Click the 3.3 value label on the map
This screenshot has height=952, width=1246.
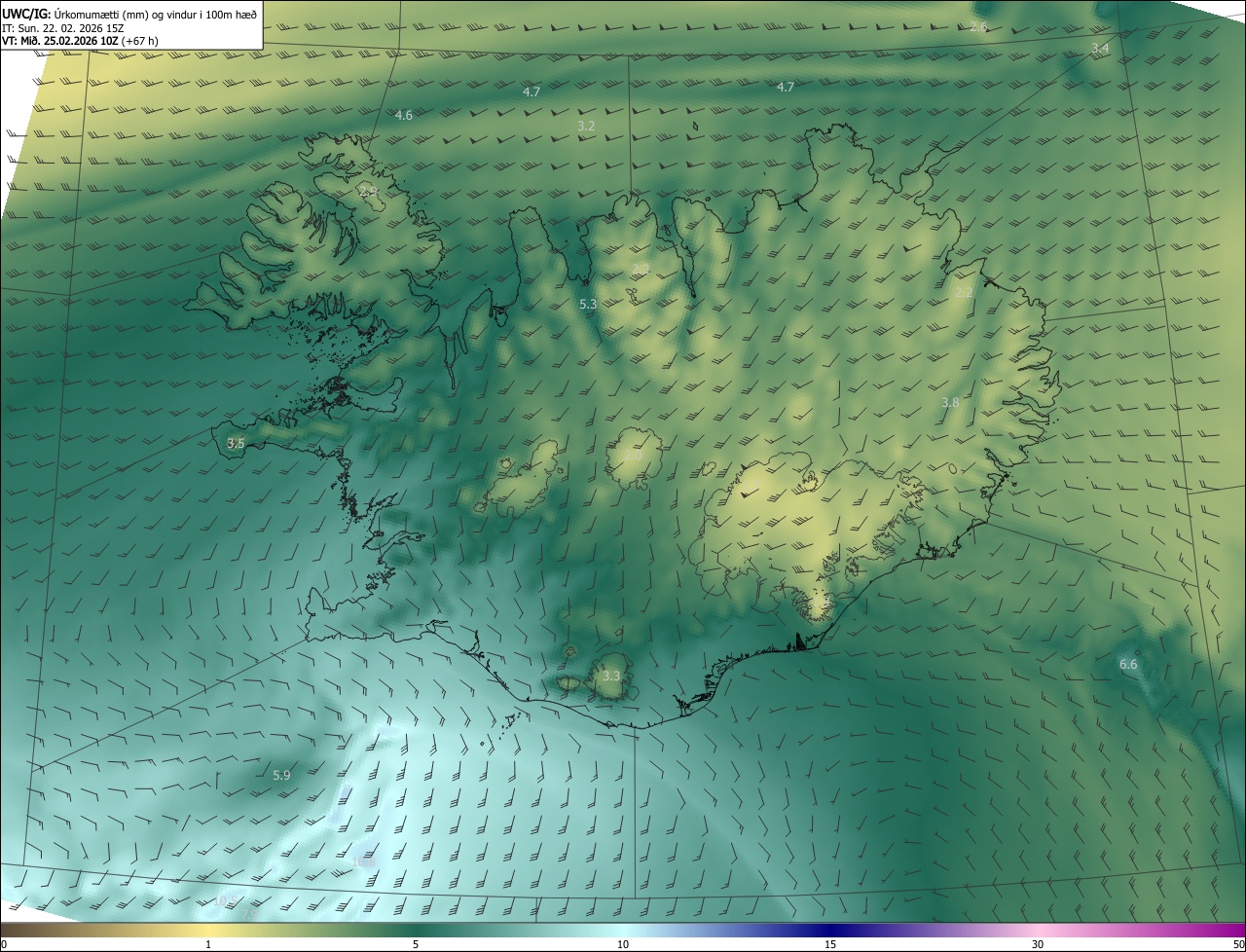tap(611, 676)
